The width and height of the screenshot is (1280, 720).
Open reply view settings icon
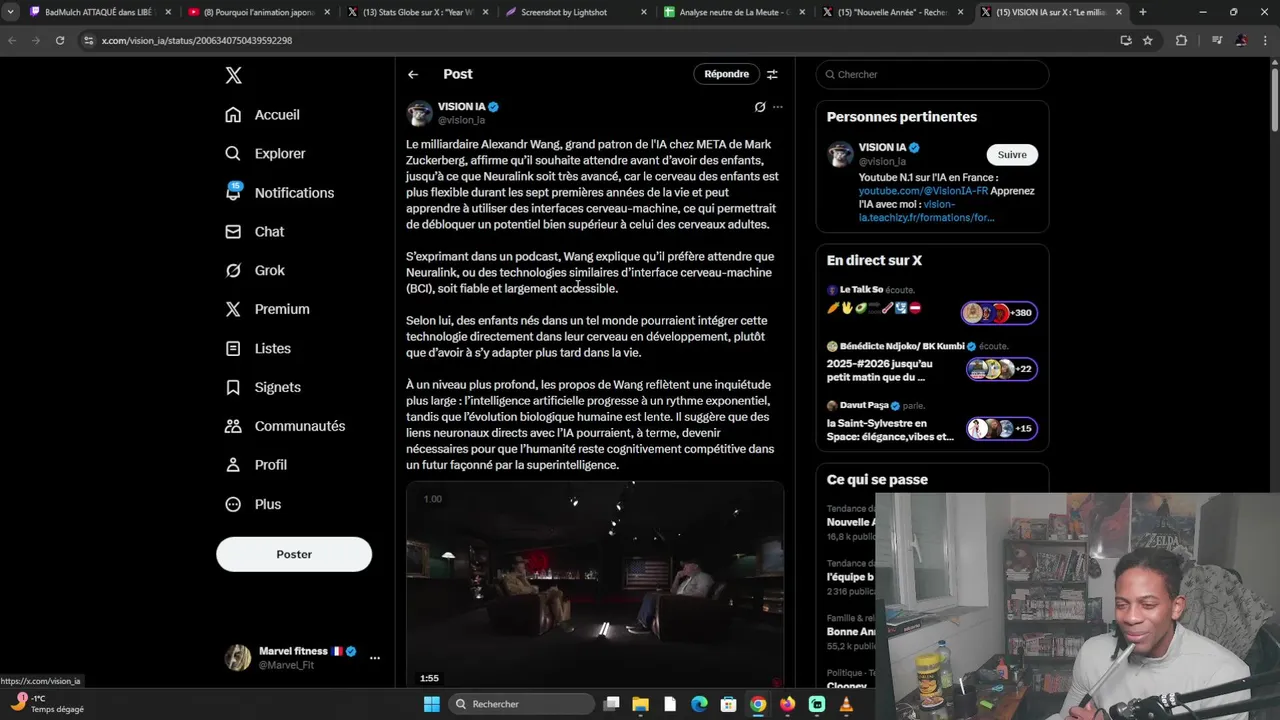772,74
